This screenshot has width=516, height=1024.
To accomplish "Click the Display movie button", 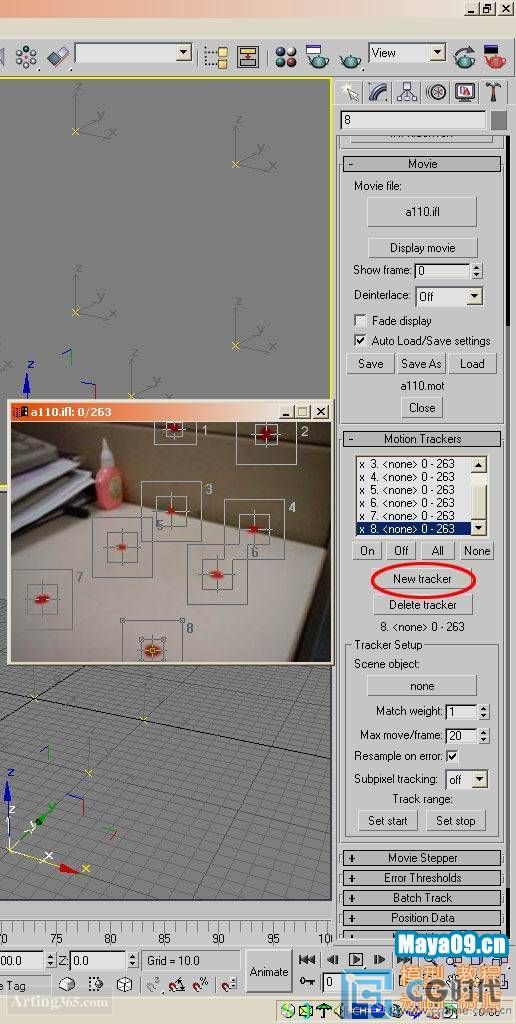I will (x=422, y=248).
